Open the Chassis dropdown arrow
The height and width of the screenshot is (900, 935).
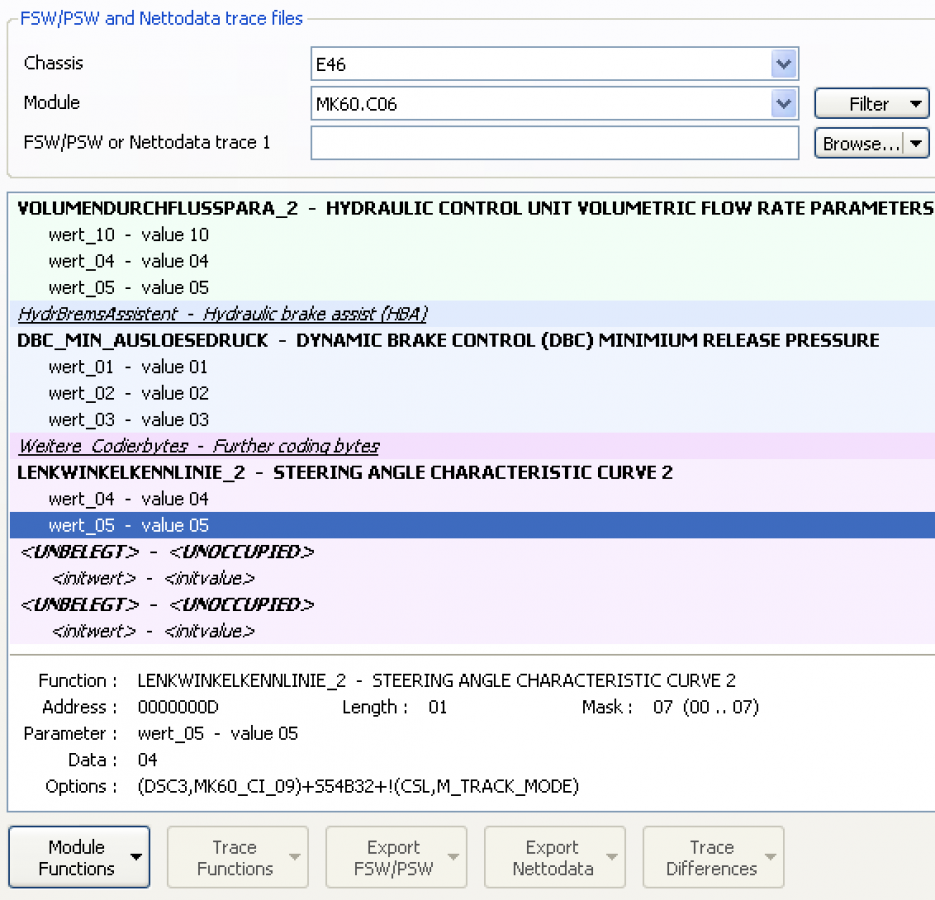[x=783, y=65]
